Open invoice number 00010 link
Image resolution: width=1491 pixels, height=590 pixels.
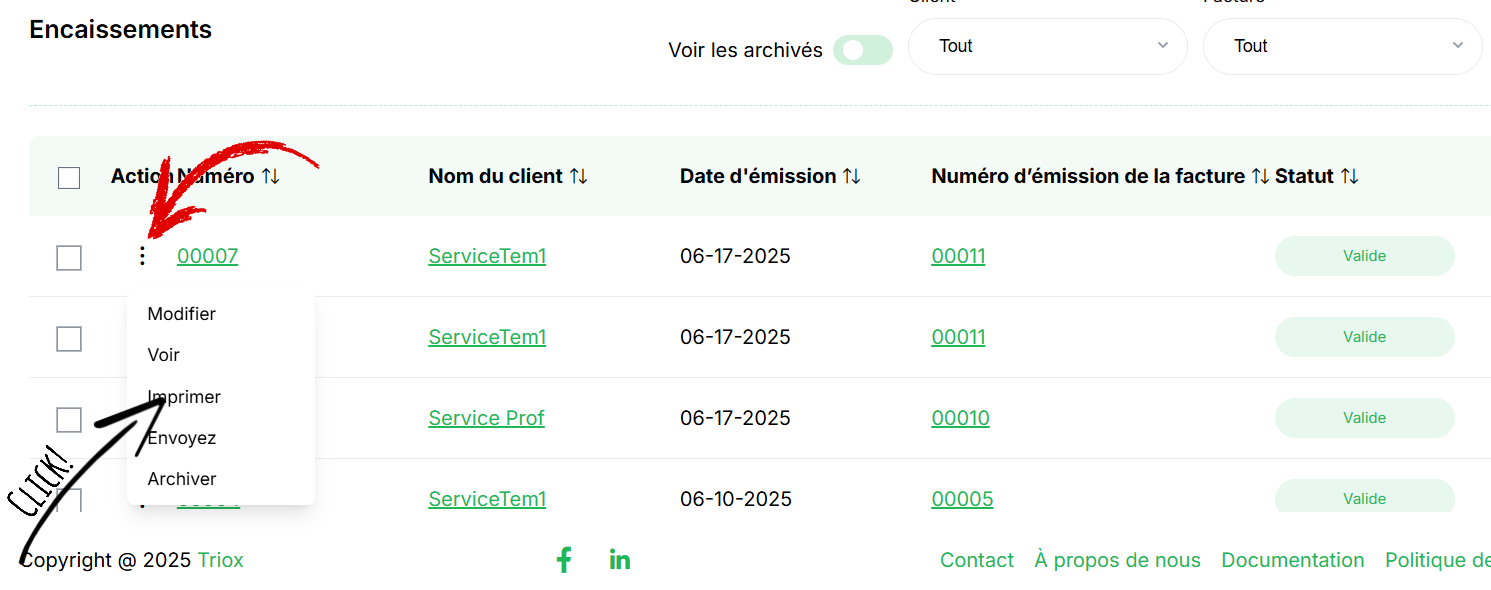(x=960, y=418)
